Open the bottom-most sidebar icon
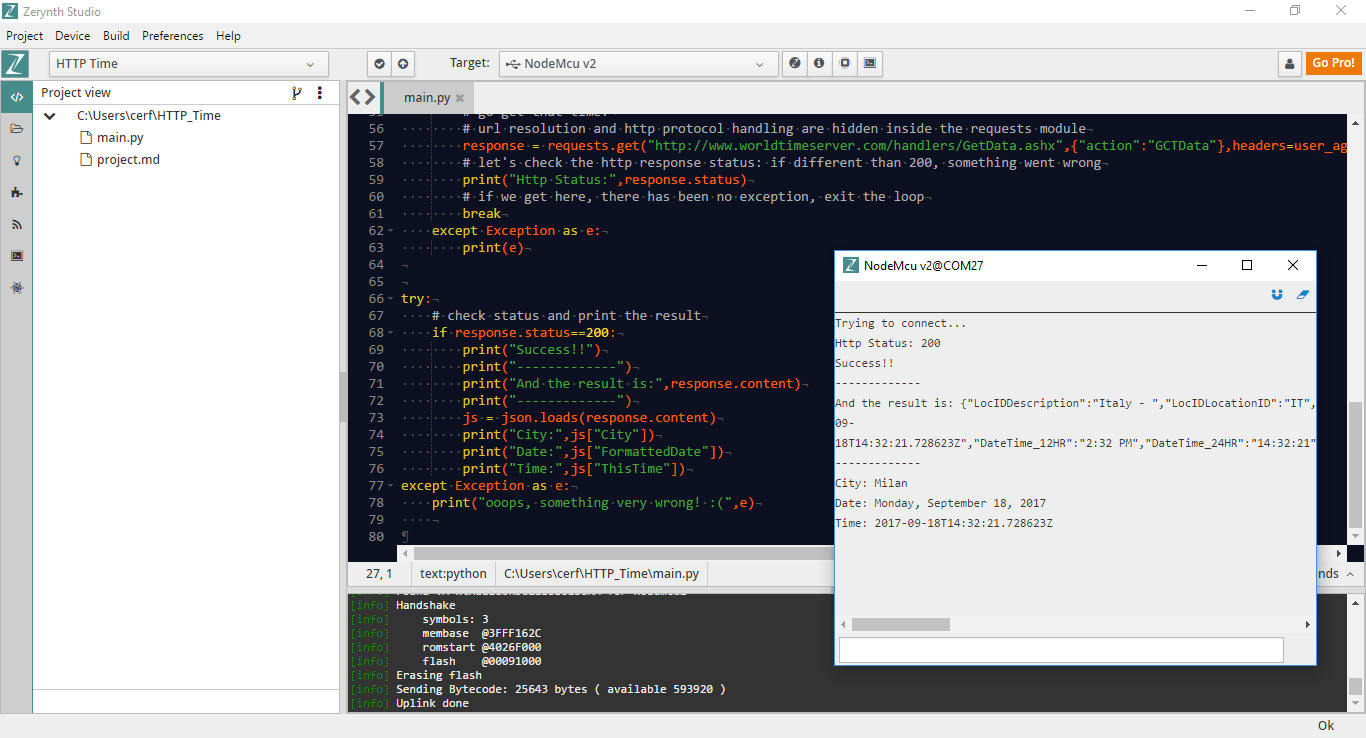 (x=16, y=288)
